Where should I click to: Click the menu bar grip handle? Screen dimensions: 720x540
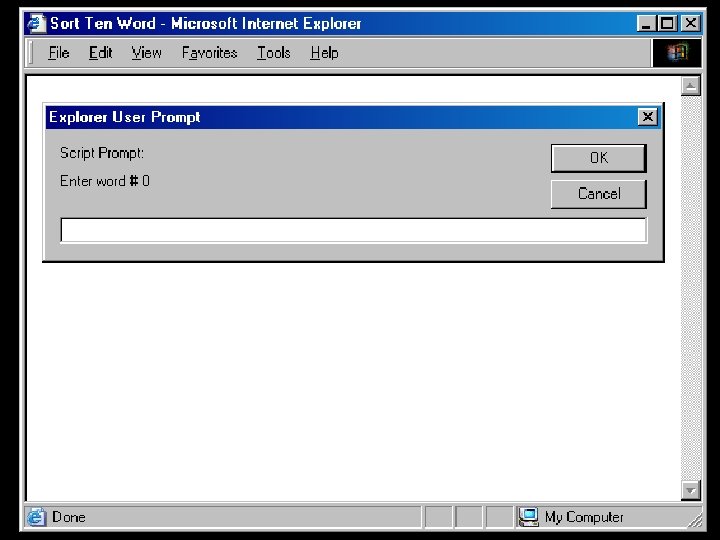31,53
